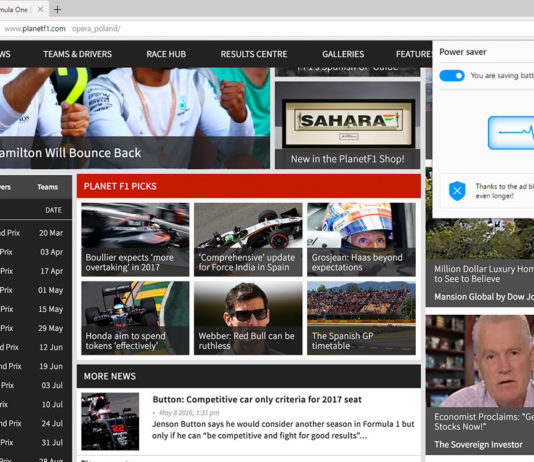Select the 17 Apr race row
Screen dimensions: 534x462
click(36, 271)
